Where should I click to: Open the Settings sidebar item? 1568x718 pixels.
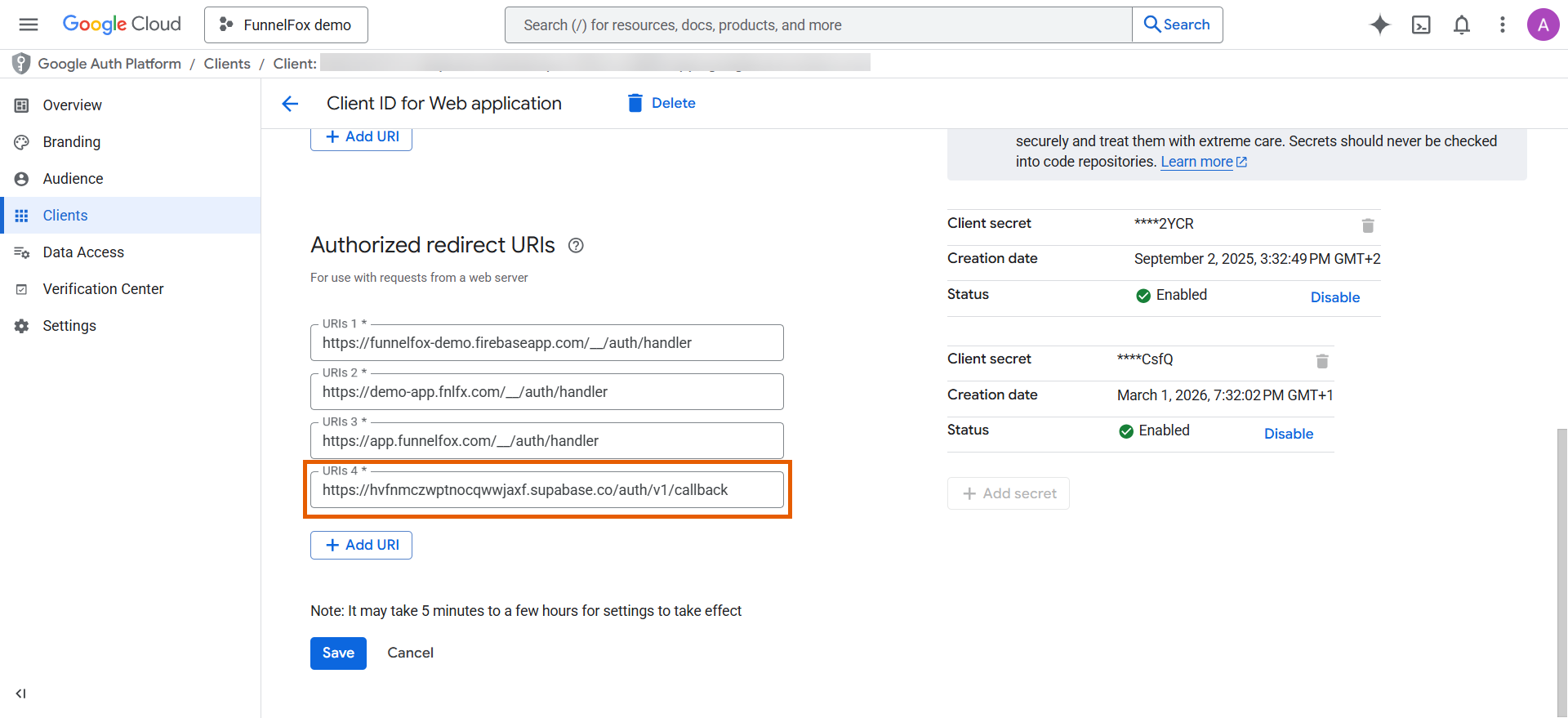(131, 325)
